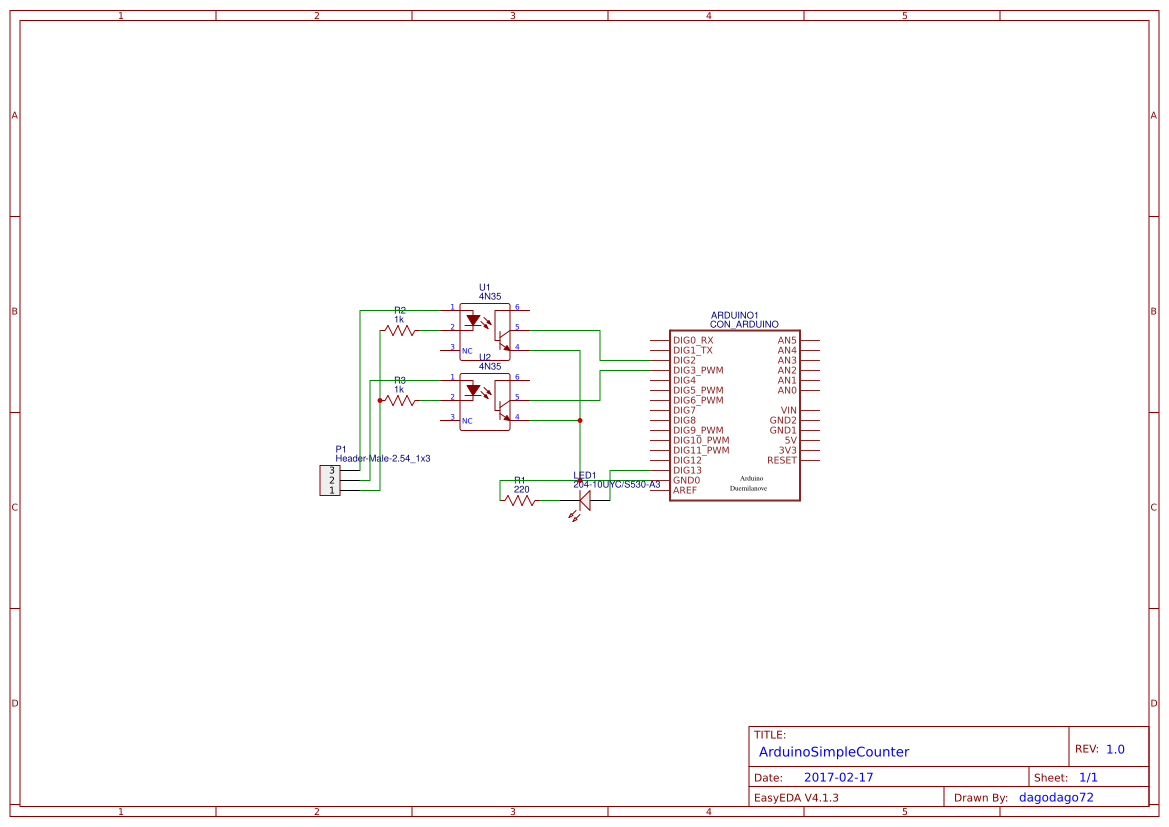Select the ArduinoSimpleCounter title text
This screenshot has height=827, width=1169.
[836, 751]
